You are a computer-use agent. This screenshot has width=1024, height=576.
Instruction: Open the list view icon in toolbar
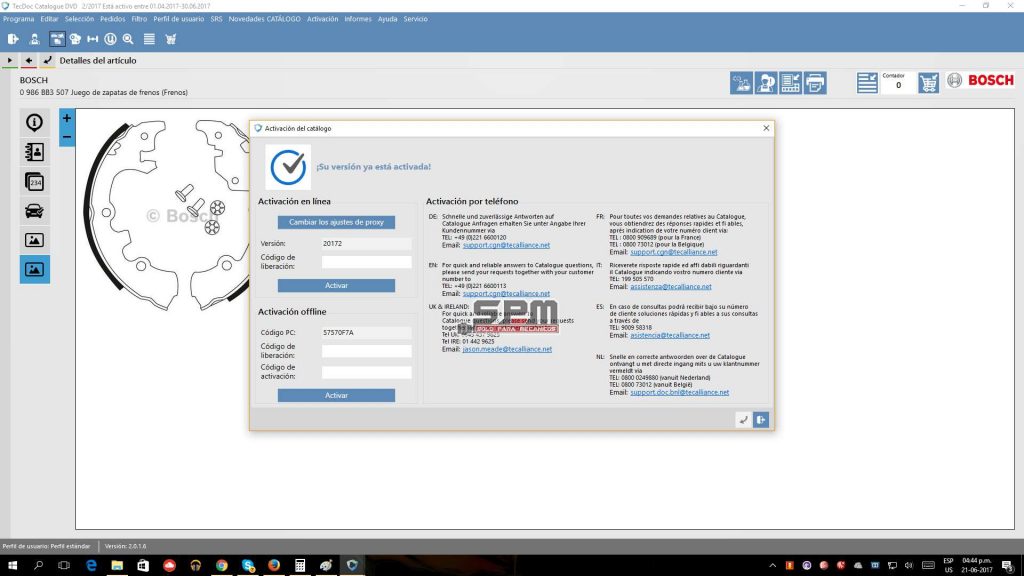(149, 39)
